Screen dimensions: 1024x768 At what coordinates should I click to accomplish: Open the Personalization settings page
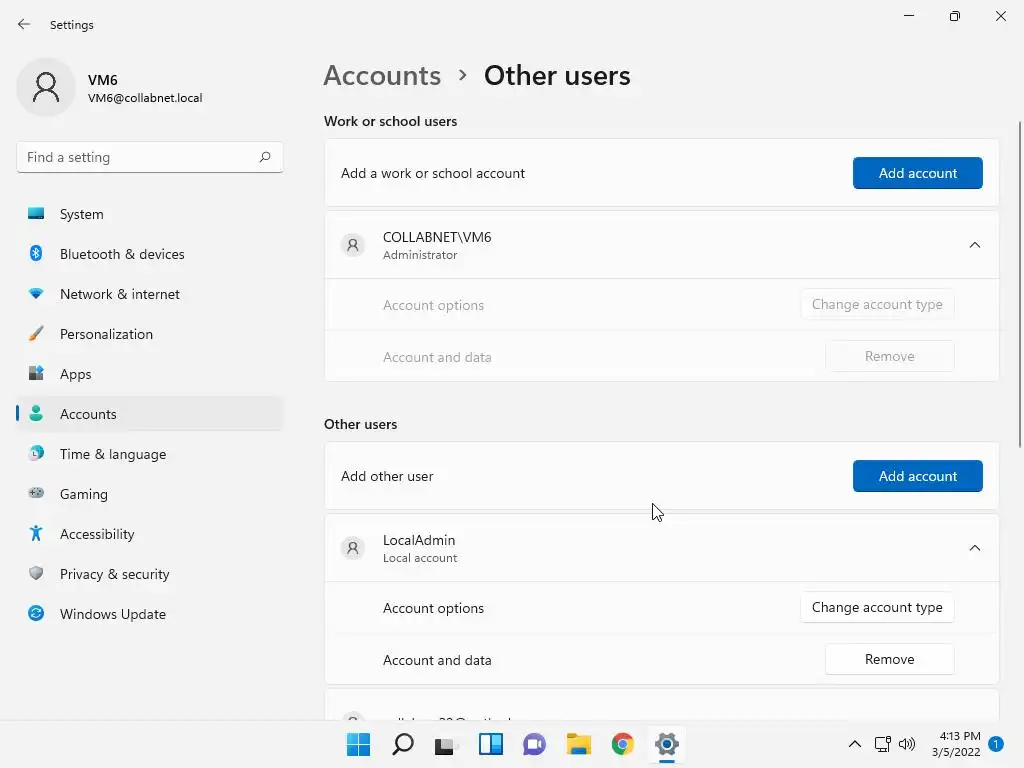[106, 334]
